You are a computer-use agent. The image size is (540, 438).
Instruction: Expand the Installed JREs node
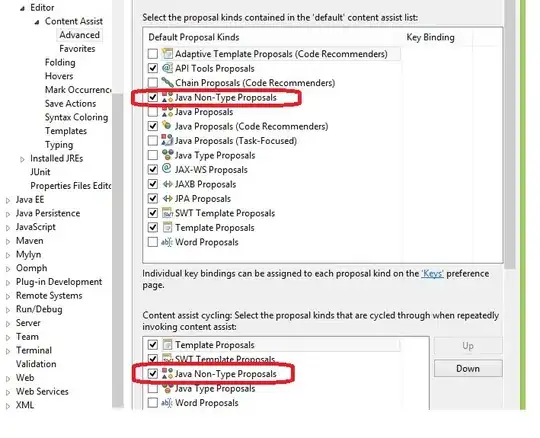pyautogui.click(x=22, y=159)
